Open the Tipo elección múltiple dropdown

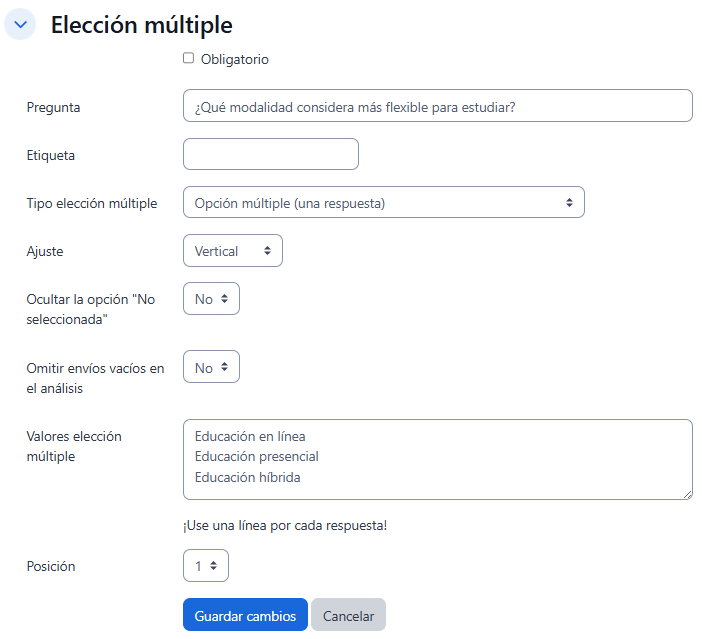click(383, 203)
